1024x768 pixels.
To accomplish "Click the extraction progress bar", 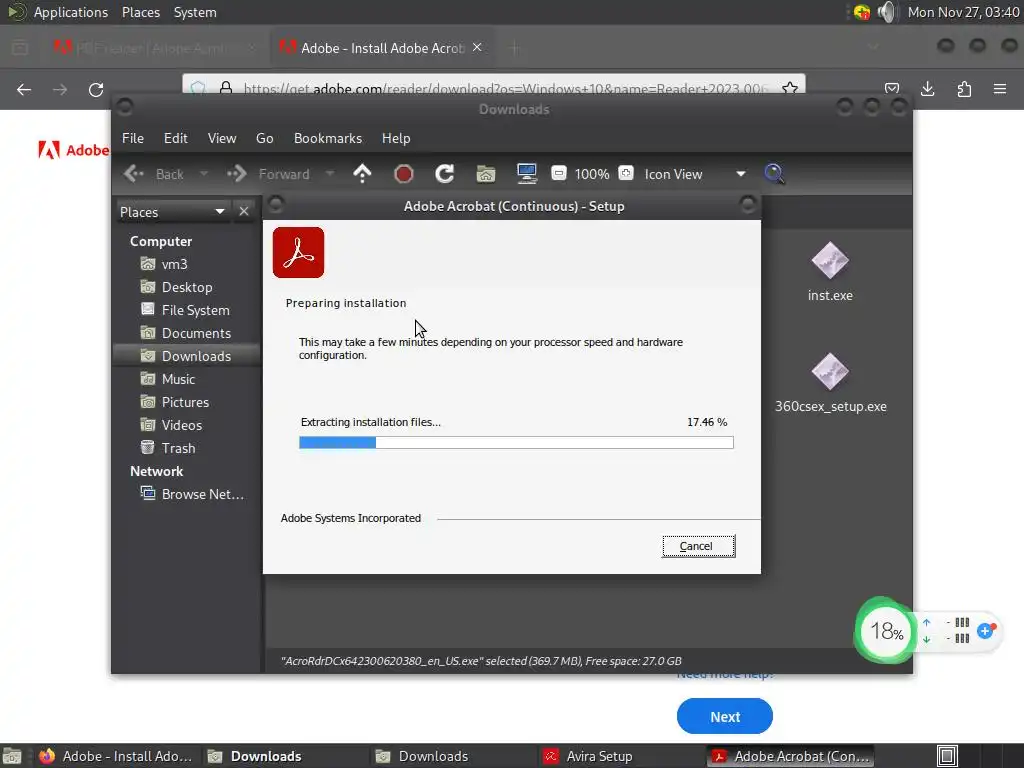I will pyautogui.click(x=516, y=443).
